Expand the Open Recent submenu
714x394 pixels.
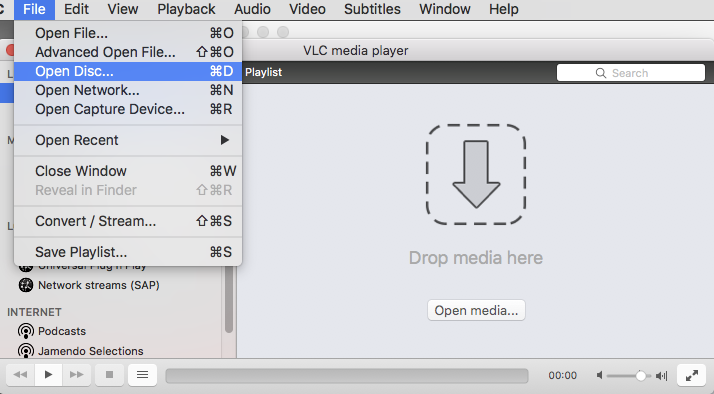(x=128, y=140)
